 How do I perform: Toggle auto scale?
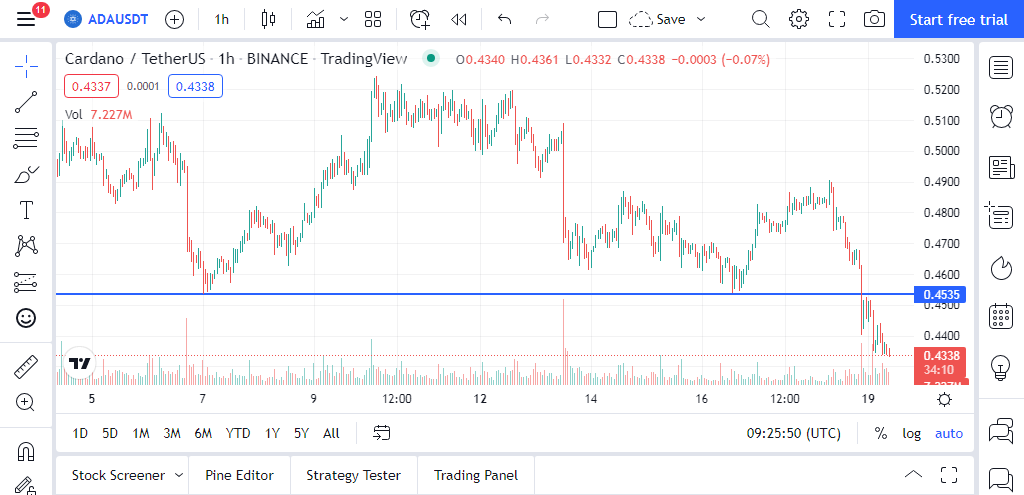(949, 433)
